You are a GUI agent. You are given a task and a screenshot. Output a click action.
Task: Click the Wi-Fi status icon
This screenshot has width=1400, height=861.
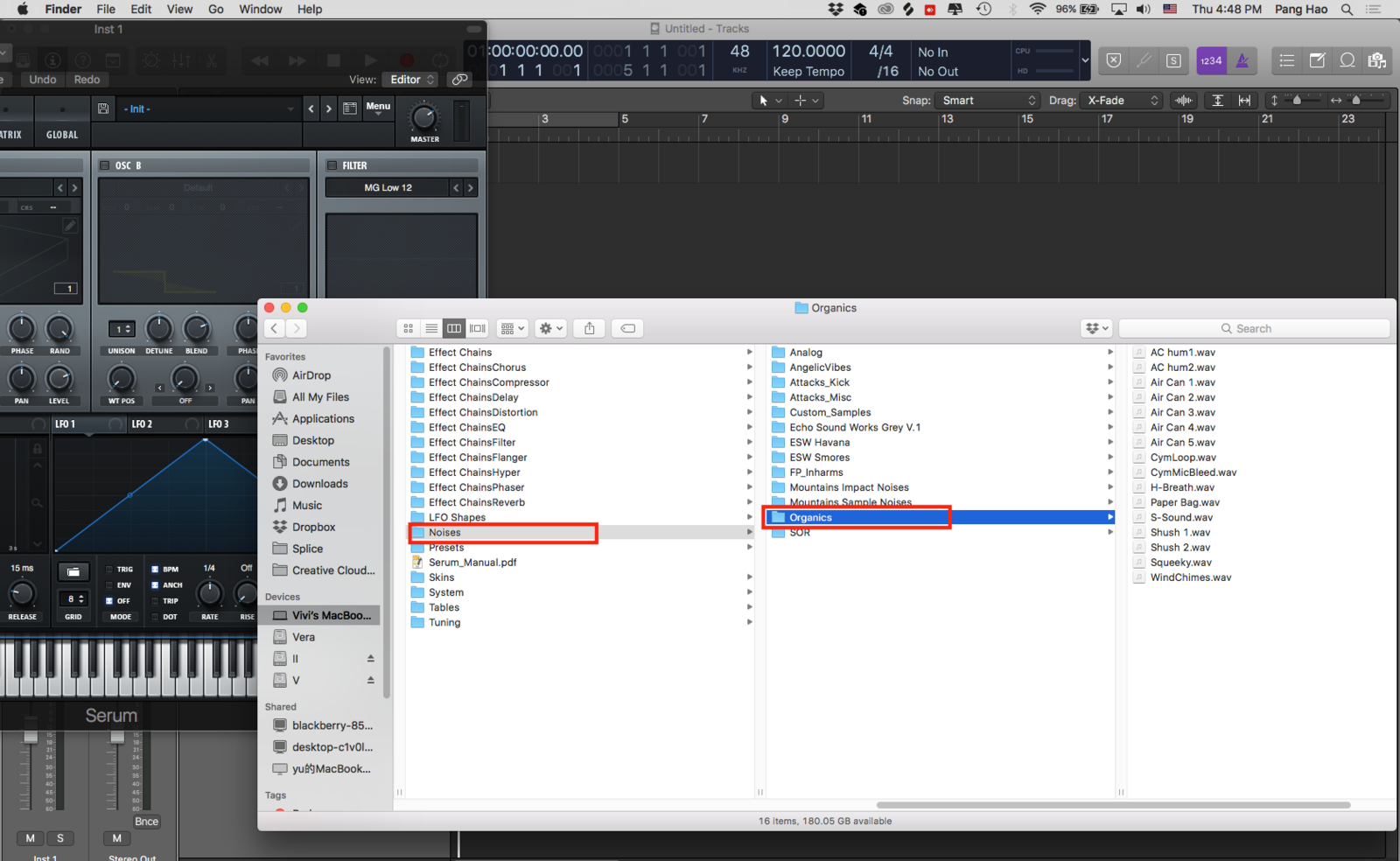pyautogui.click(x=1038, y=10)
